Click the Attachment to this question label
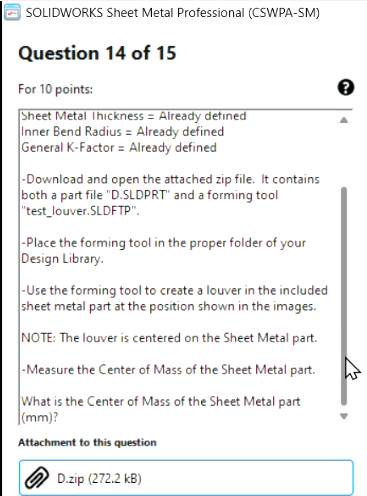This screenshot has width=367, height=496. (87, 442)
